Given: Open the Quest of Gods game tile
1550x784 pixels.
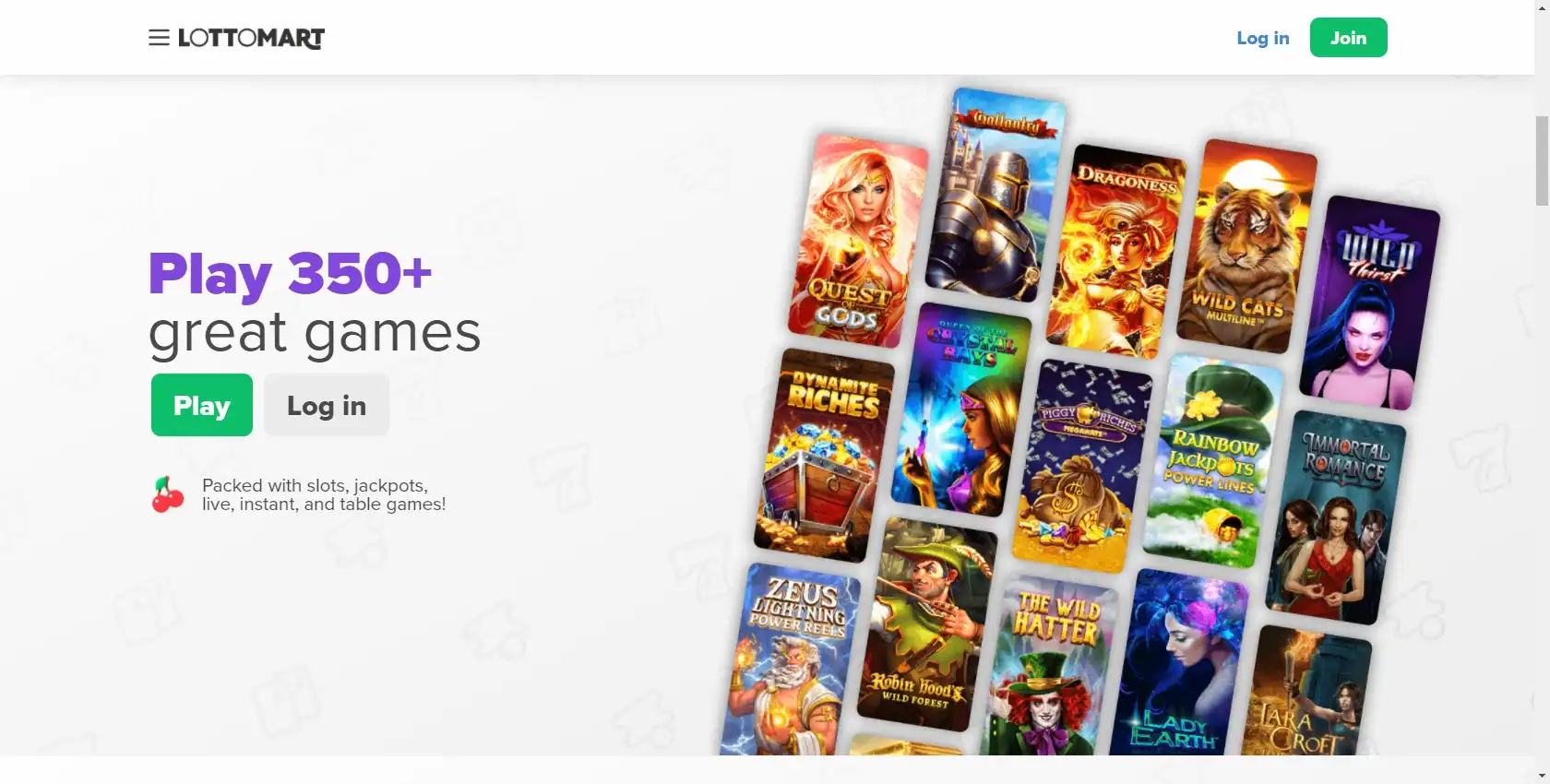Looking at the screenshot, I should click(858, 241).
